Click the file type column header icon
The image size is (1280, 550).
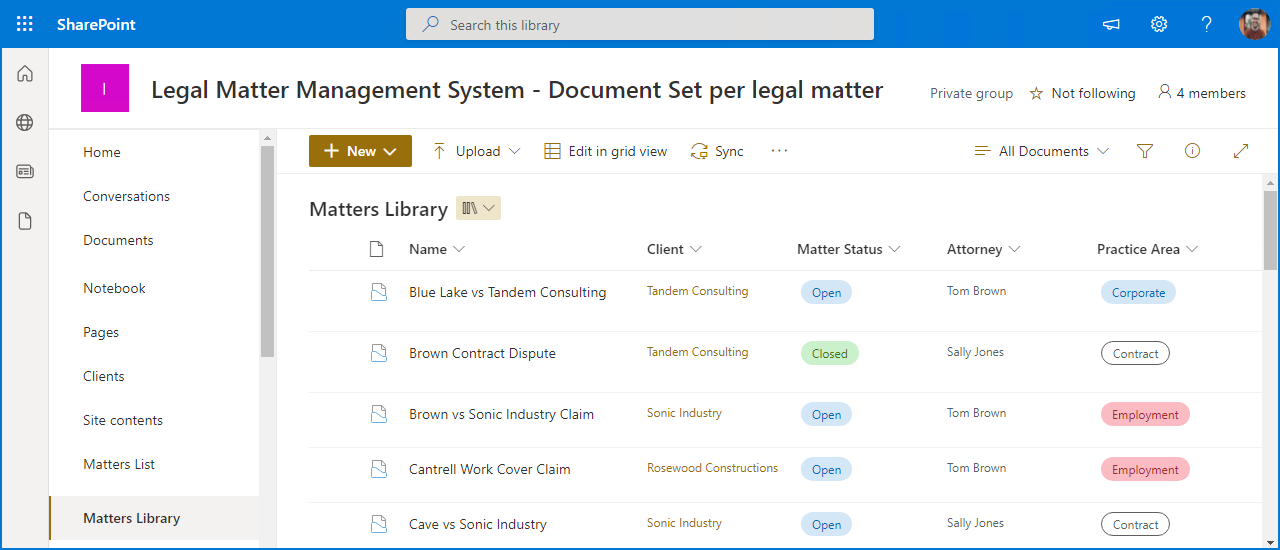(376, 249)
